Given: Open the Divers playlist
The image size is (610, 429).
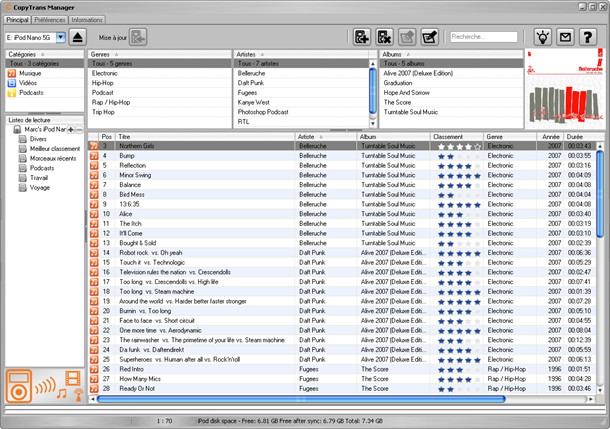Looking at the screenshot, I should (38, 139).
